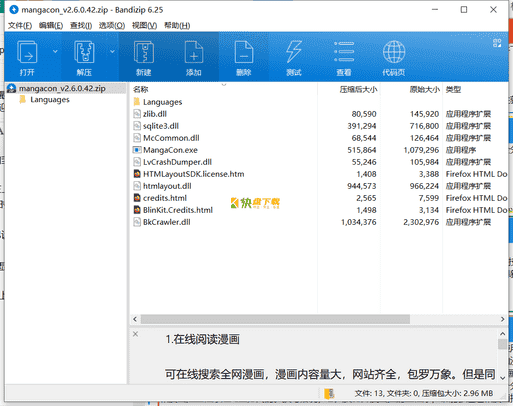The height and width of the screenshot is (406, 513).
Task: Click the Delete (删除) toolbar icon
Action: tap(244, 52)
